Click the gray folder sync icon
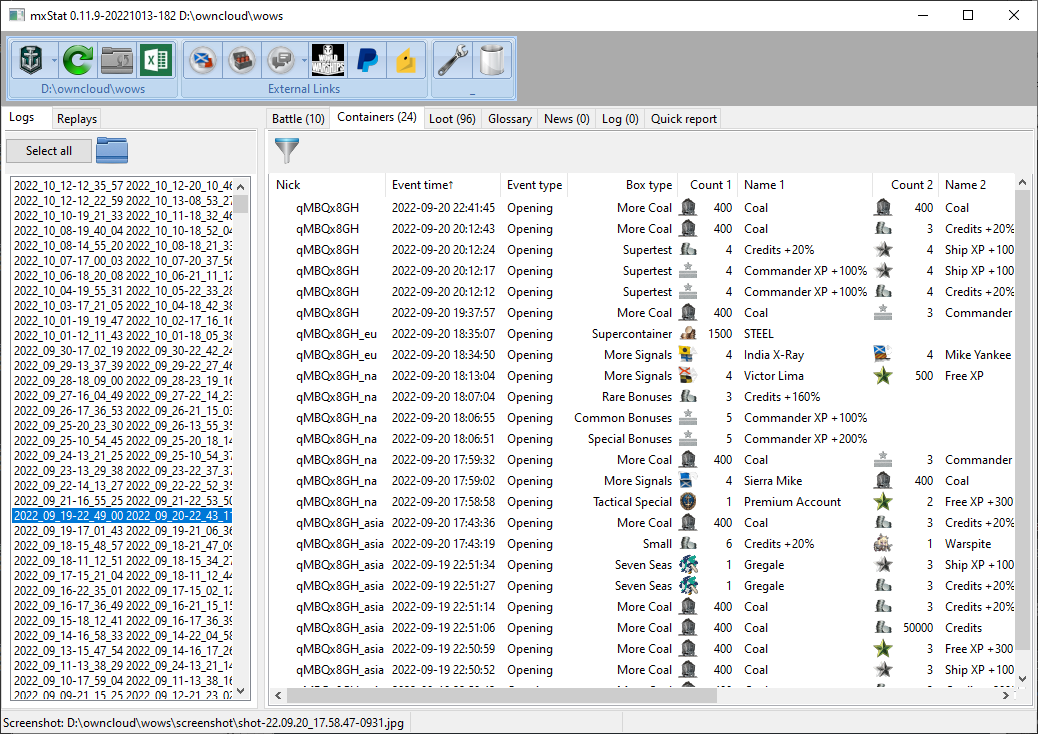Image resolution: width=1038 pixels, height=734 pixels. (x=117, y=60)
